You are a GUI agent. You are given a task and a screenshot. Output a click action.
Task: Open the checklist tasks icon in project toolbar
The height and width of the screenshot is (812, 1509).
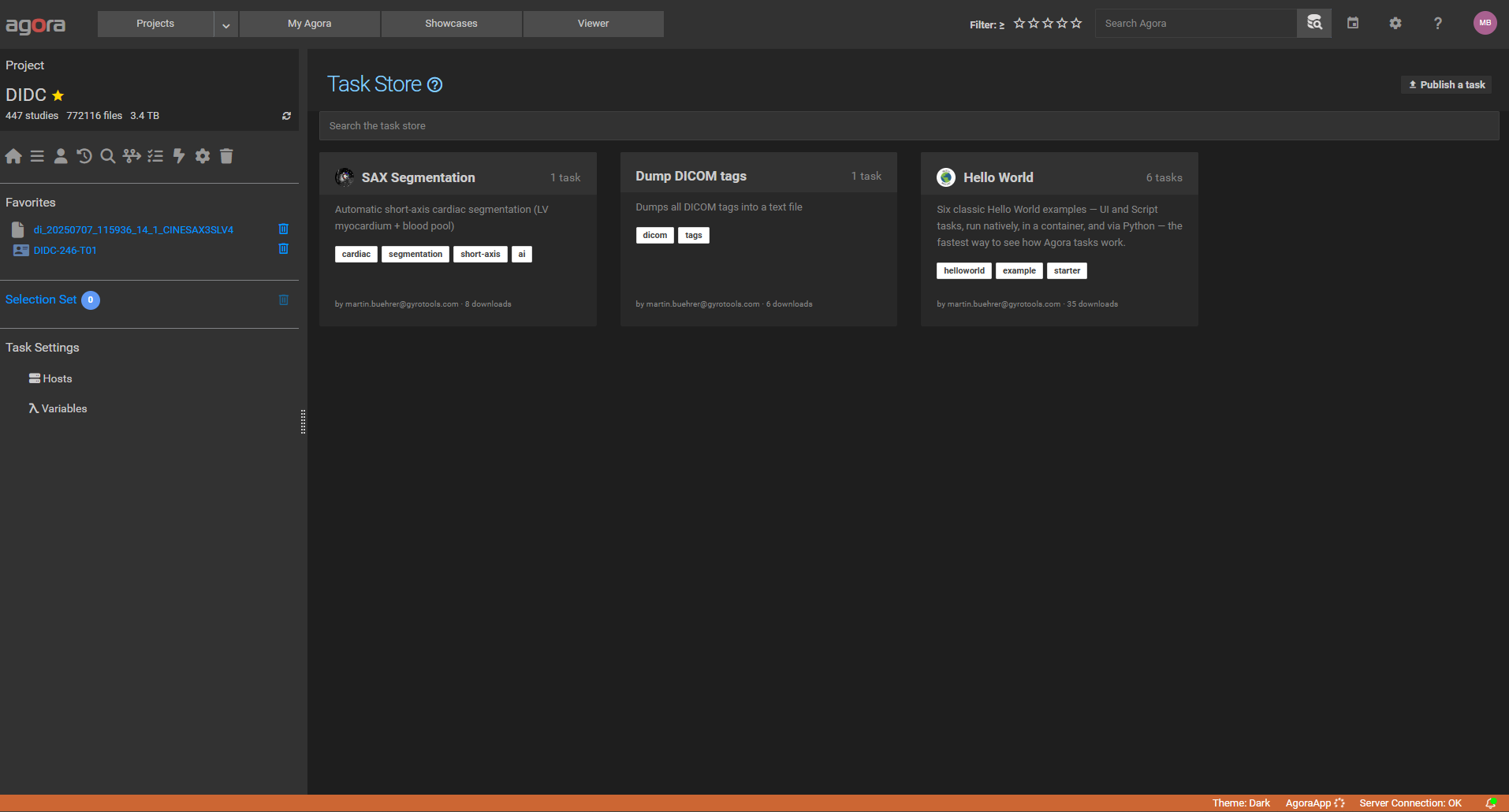155,156
